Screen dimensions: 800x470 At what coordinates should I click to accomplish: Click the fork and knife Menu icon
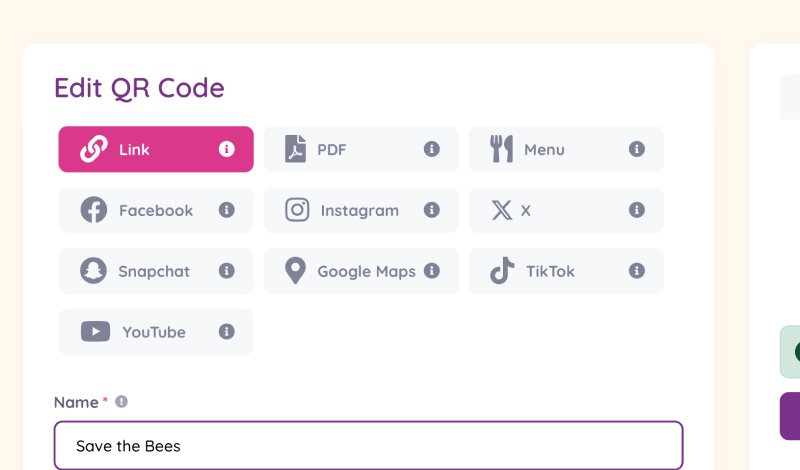click(501, 149)
